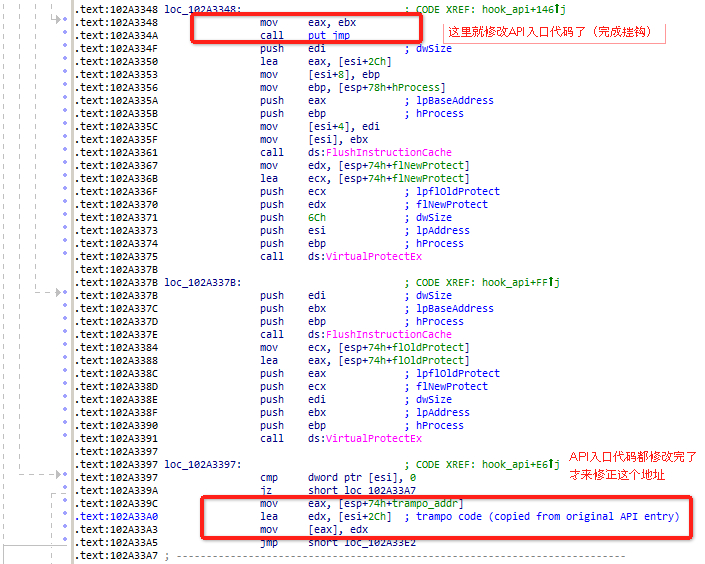Screen dimensions: 705x564
Task: Click operand [esp+74h+trampo_addr]
Action: (x=401, y=504)
